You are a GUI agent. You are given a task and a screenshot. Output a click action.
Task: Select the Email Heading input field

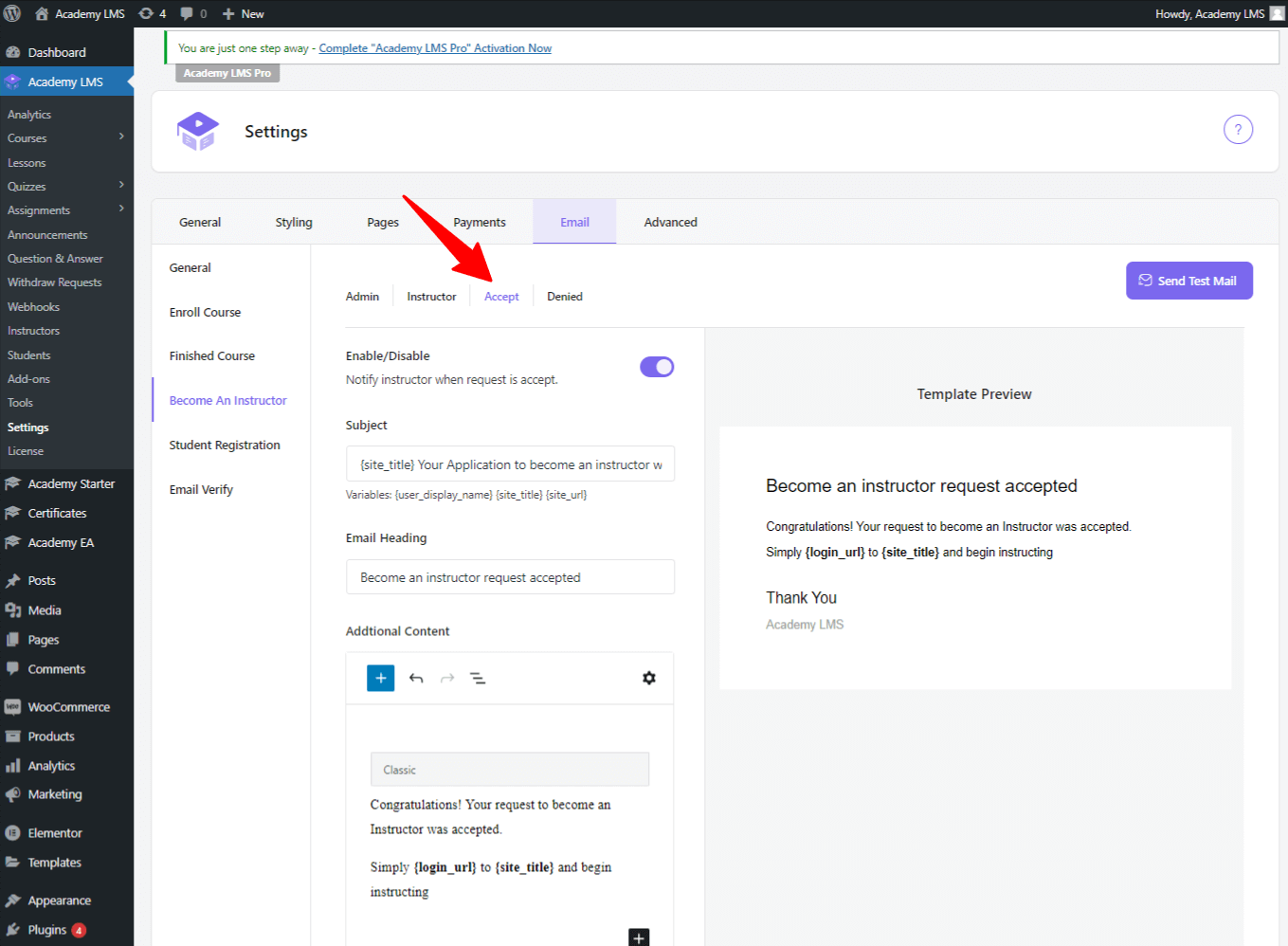click(510, 576)
